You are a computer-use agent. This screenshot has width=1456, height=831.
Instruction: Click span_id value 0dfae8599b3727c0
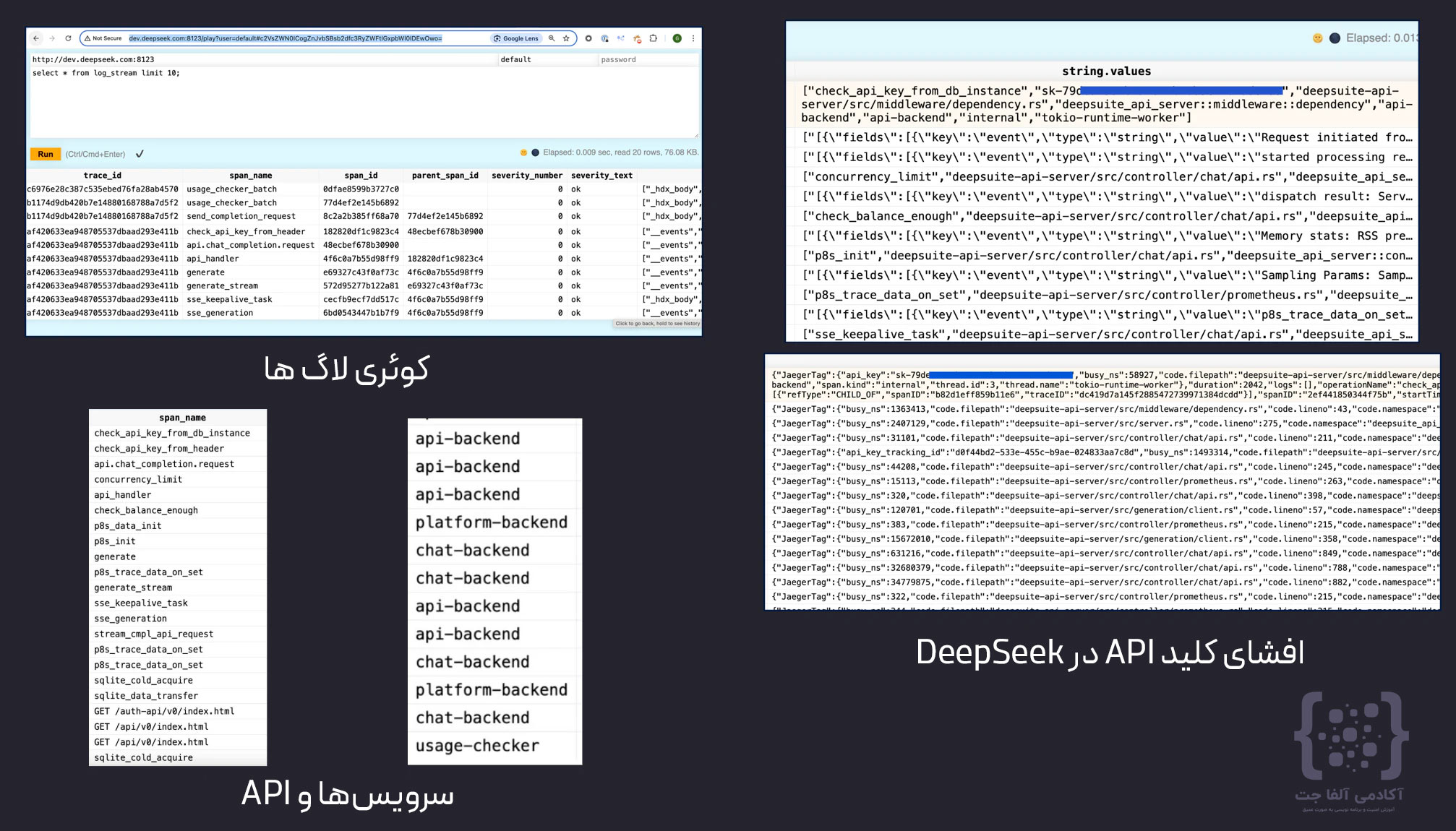click(x=361, y=189)
